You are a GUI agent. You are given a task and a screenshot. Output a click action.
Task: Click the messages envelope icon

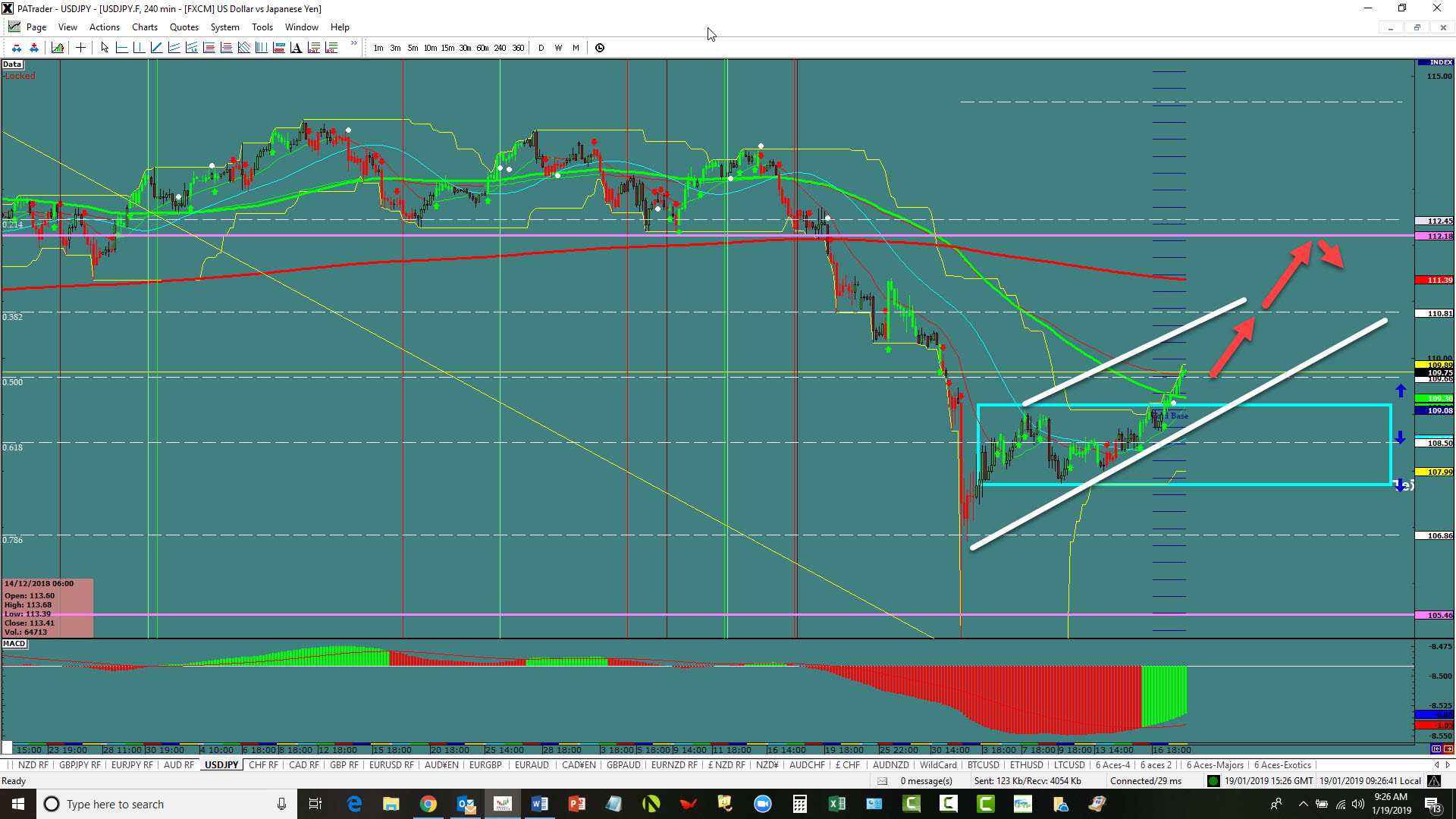882,781
